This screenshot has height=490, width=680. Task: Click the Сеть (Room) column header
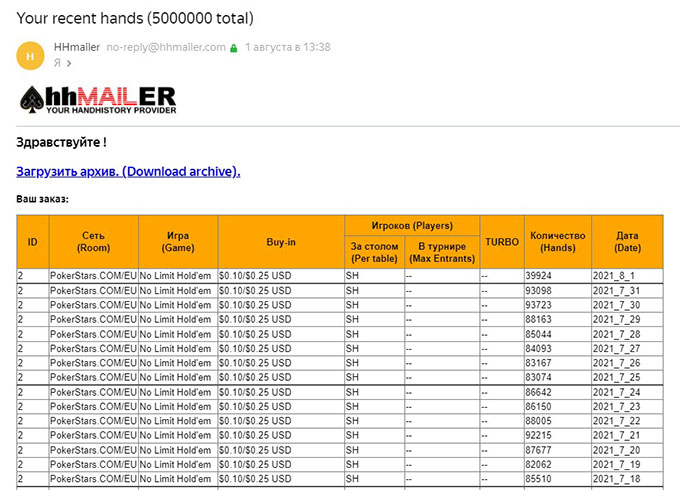pos(94,242)
